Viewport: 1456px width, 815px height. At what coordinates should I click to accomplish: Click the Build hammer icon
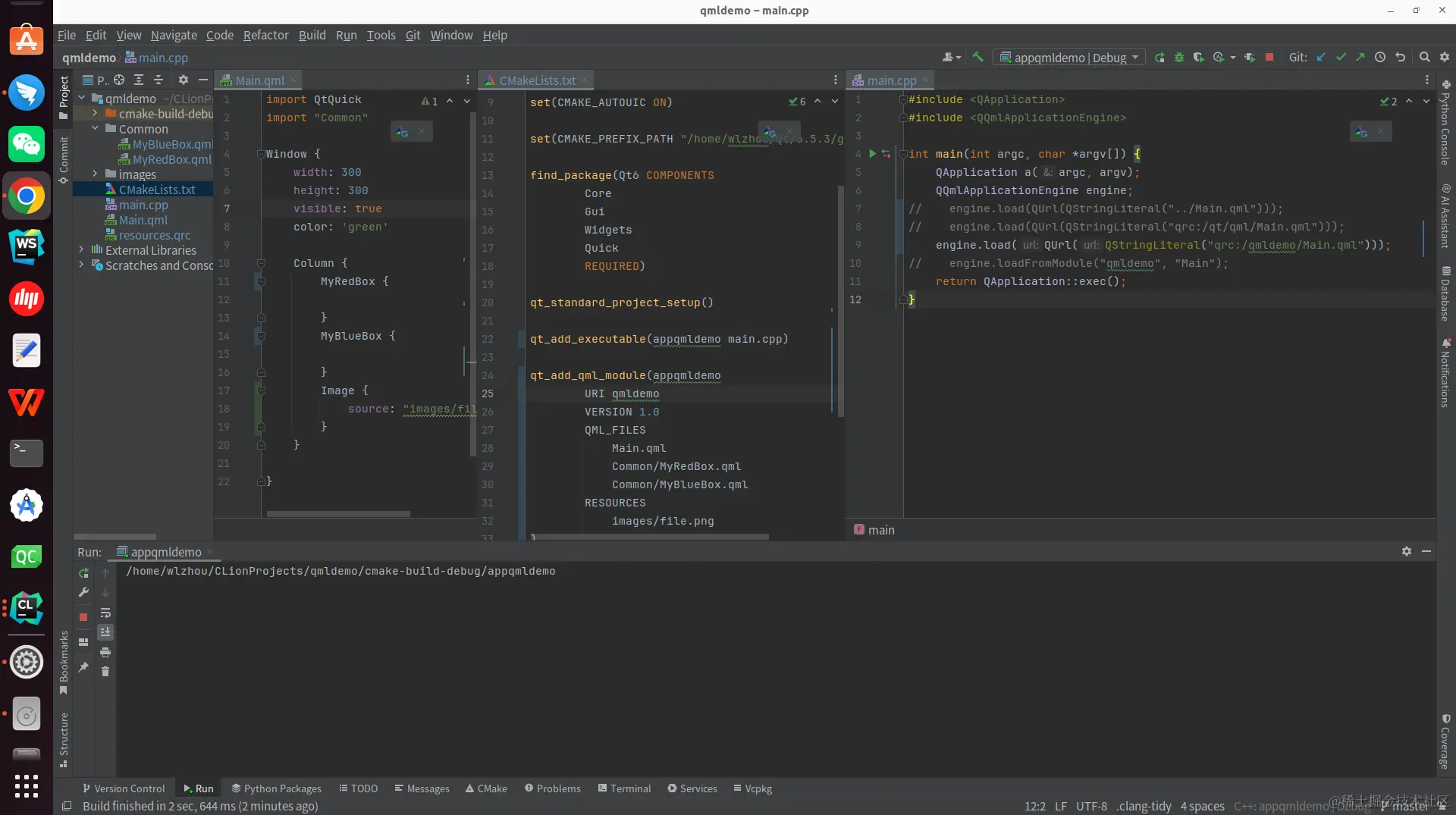pos(978,58)
